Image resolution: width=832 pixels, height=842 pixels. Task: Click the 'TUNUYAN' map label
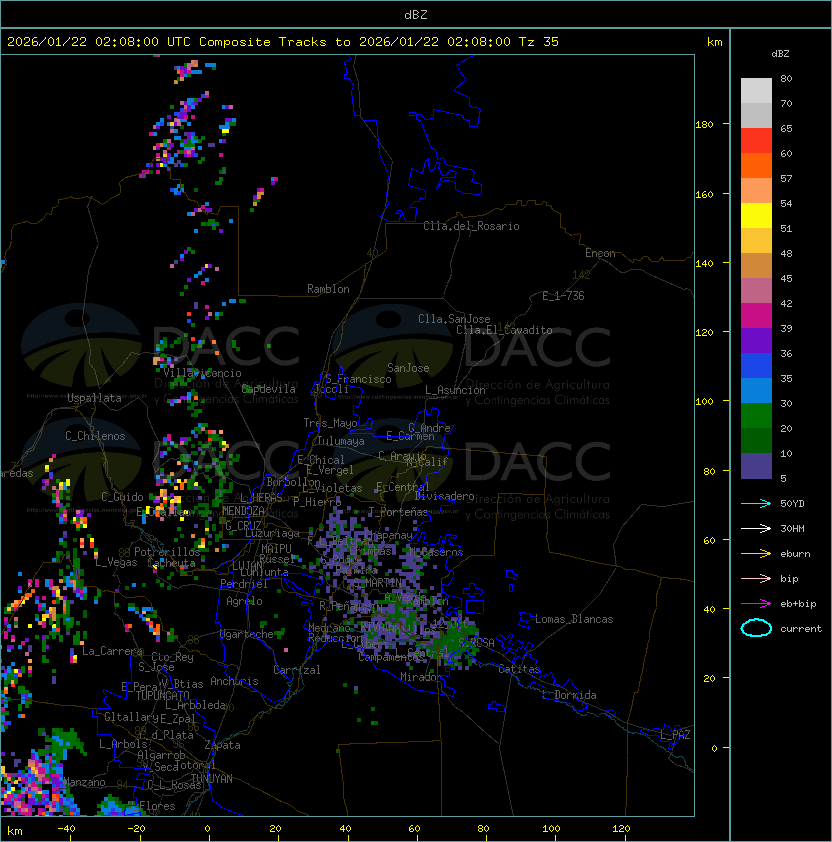point(212,779)
